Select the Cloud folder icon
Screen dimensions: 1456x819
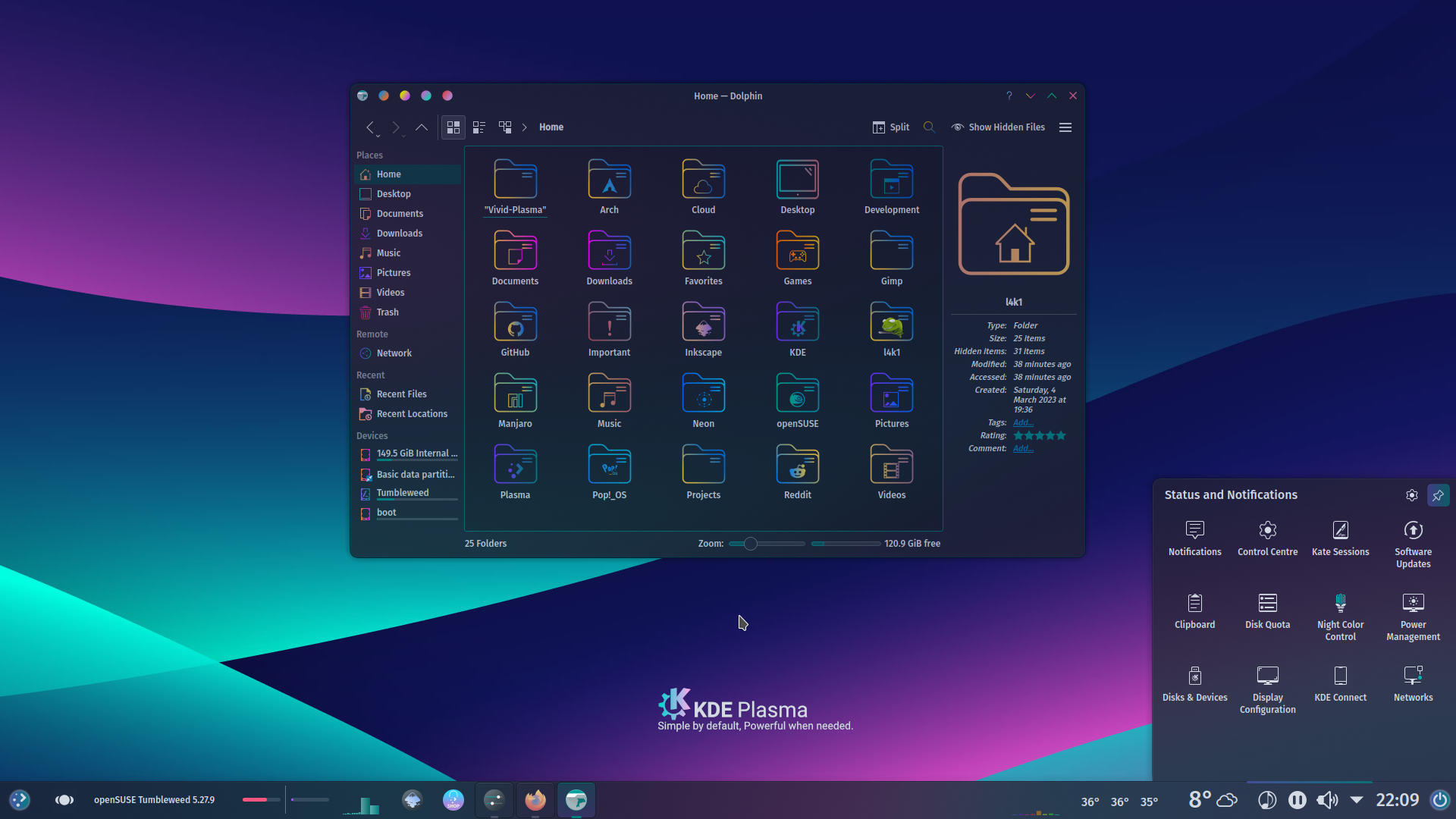[703, 179]
